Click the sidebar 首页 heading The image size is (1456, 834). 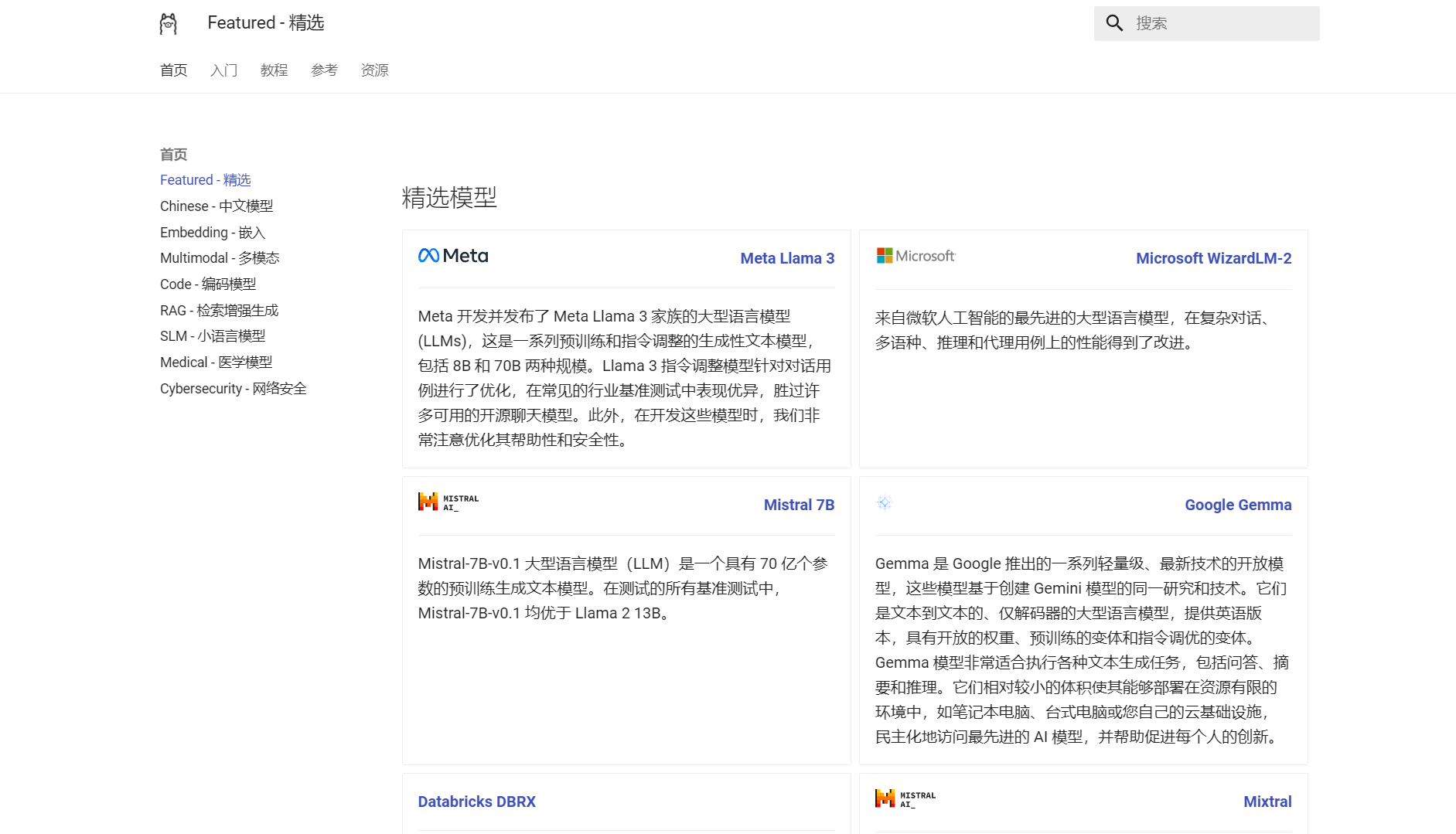(174, 155)
